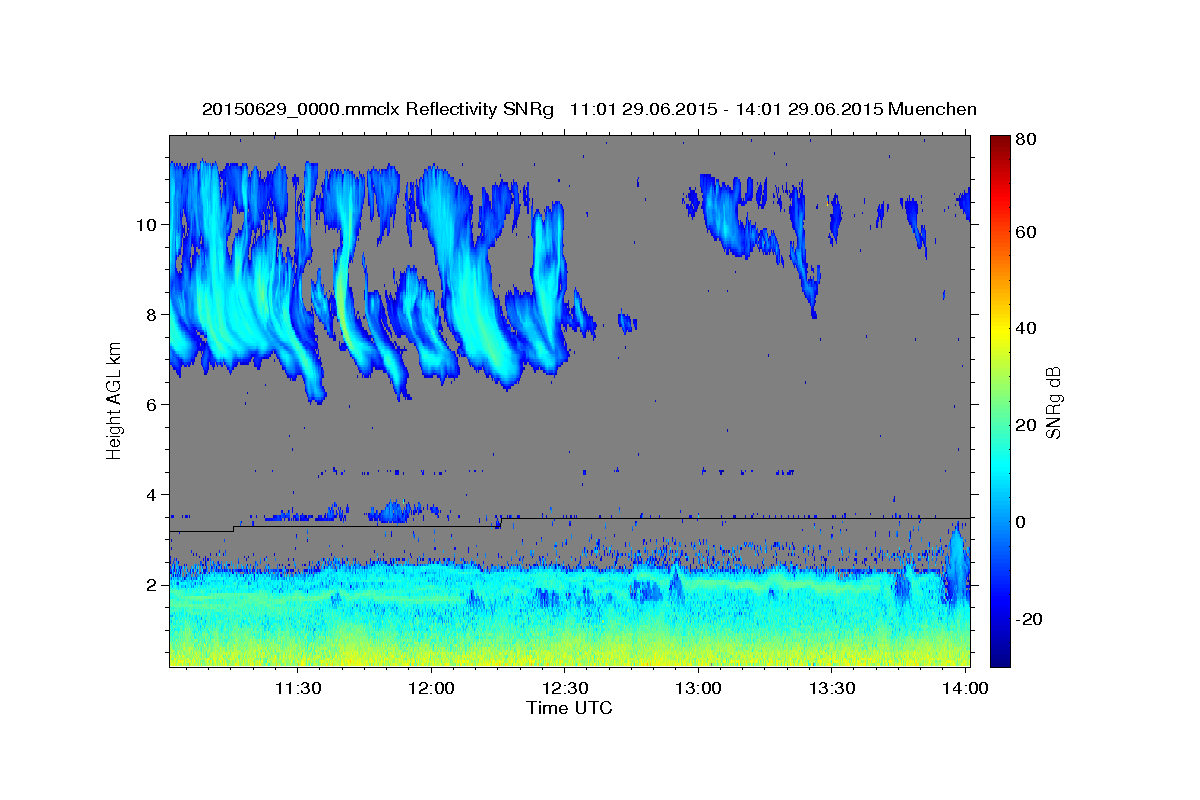This screenshot has width=1200, height=800.
Task: Click the "SNRg dB" colorbar label
Action: [x=1053, y=403]
